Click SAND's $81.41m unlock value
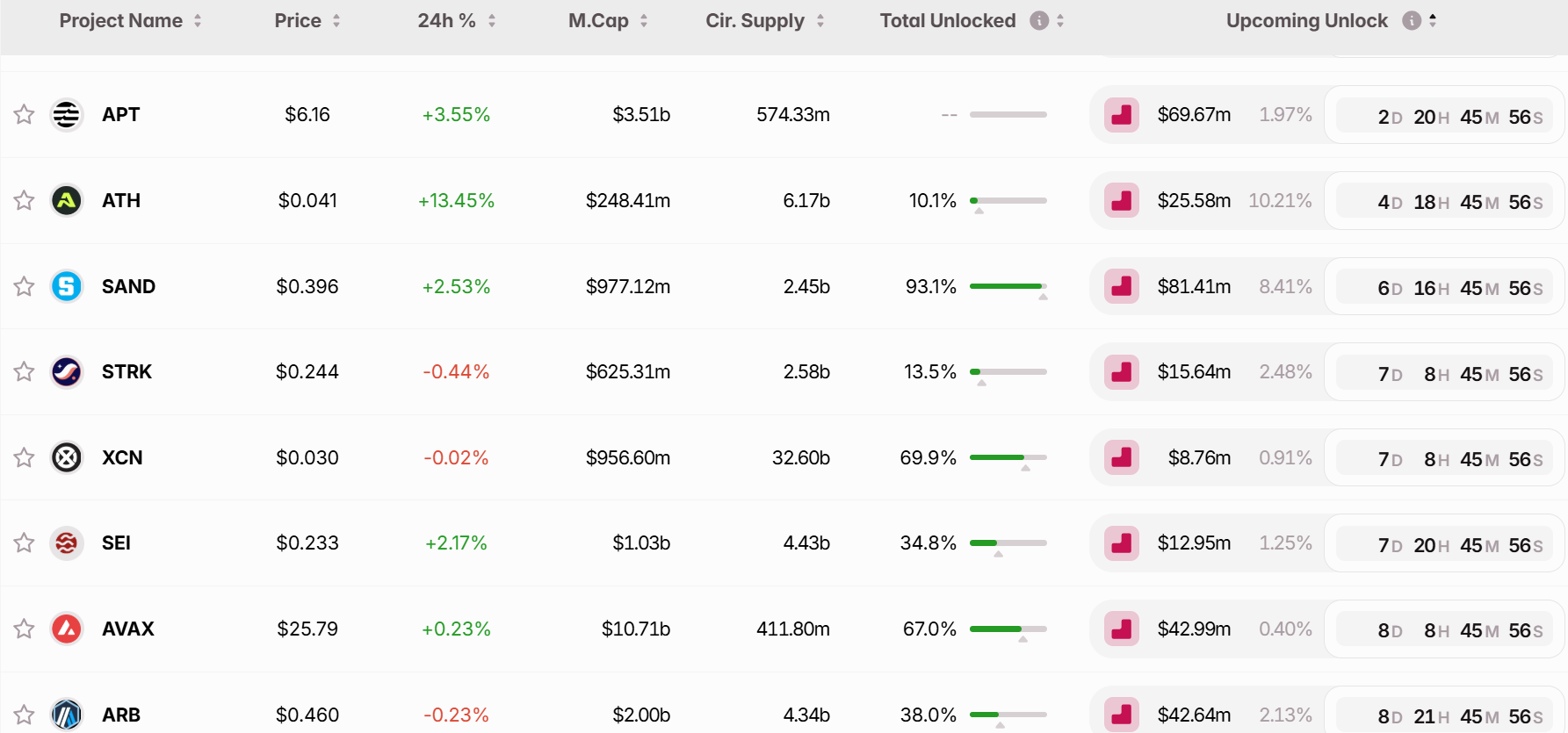Image resolution: width=1568 pixels, height=733 pixels. pyautogui.click(x=1194, y=286)
